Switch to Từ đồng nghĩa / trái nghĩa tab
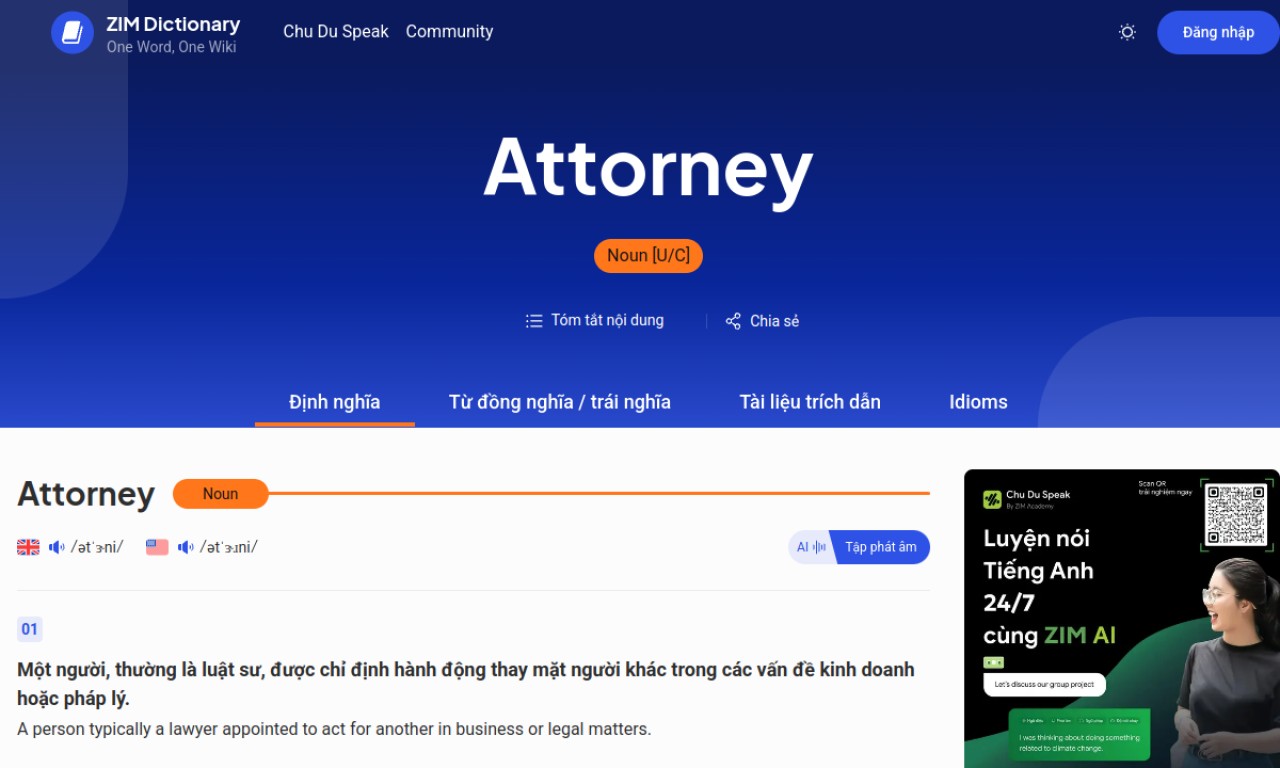The image size is (1280, 768). click(560, 402)
